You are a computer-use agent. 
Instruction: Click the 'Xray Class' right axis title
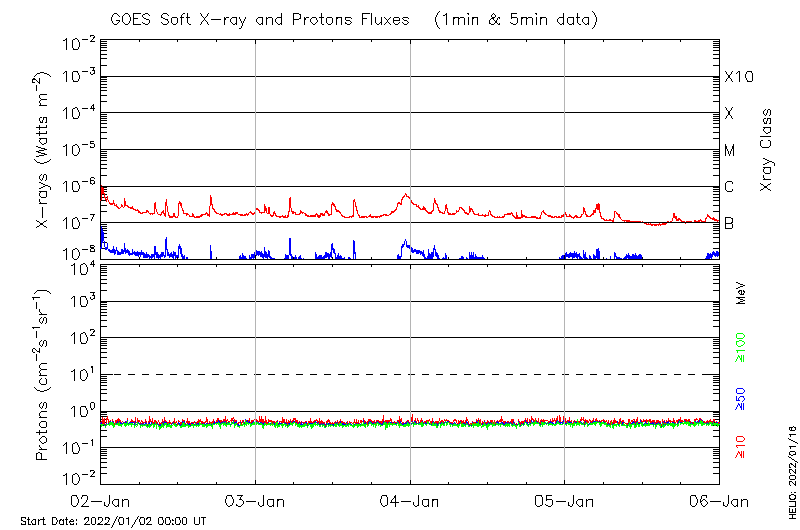coord(767,150)
